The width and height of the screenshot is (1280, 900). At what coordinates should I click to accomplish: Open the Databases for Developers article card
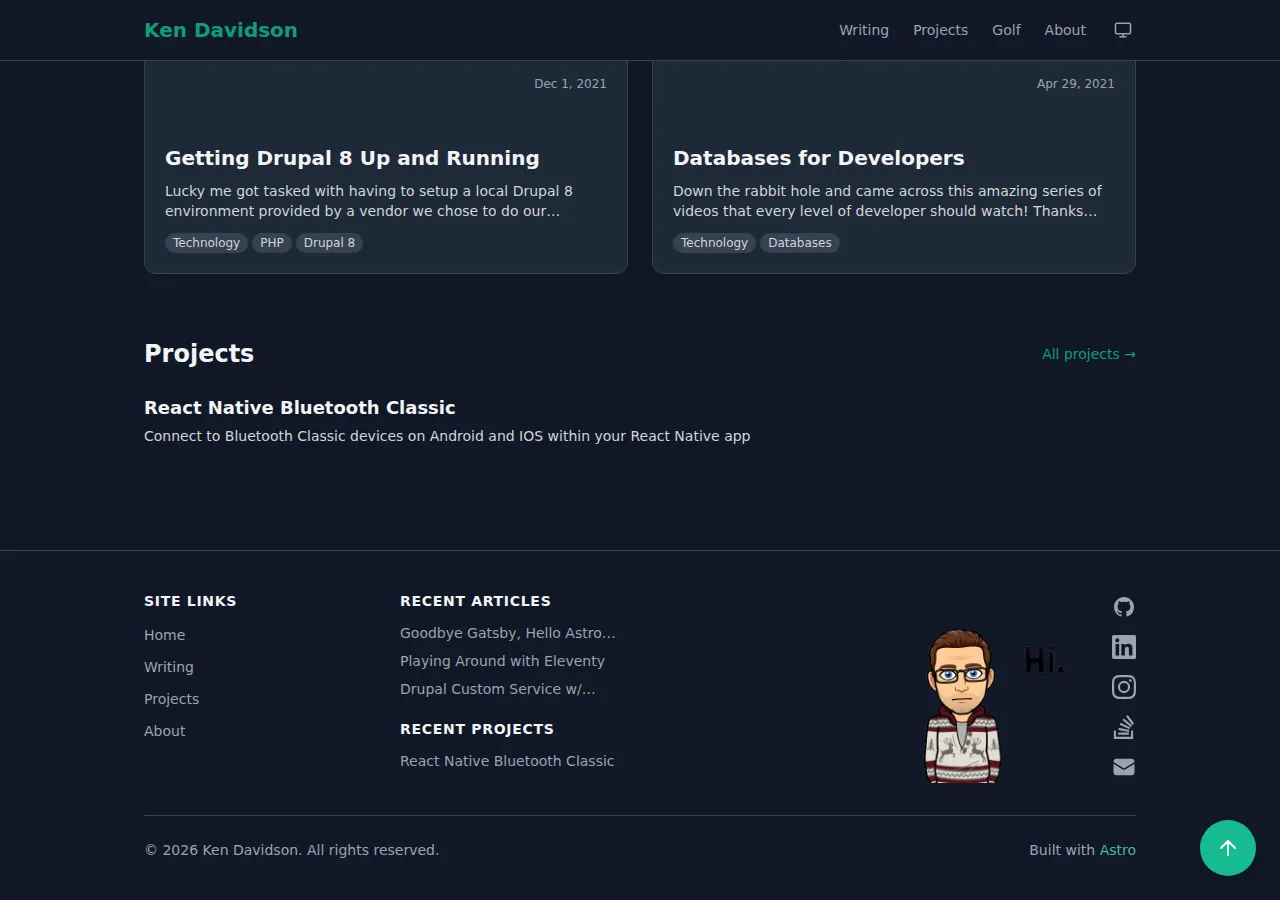818,158
